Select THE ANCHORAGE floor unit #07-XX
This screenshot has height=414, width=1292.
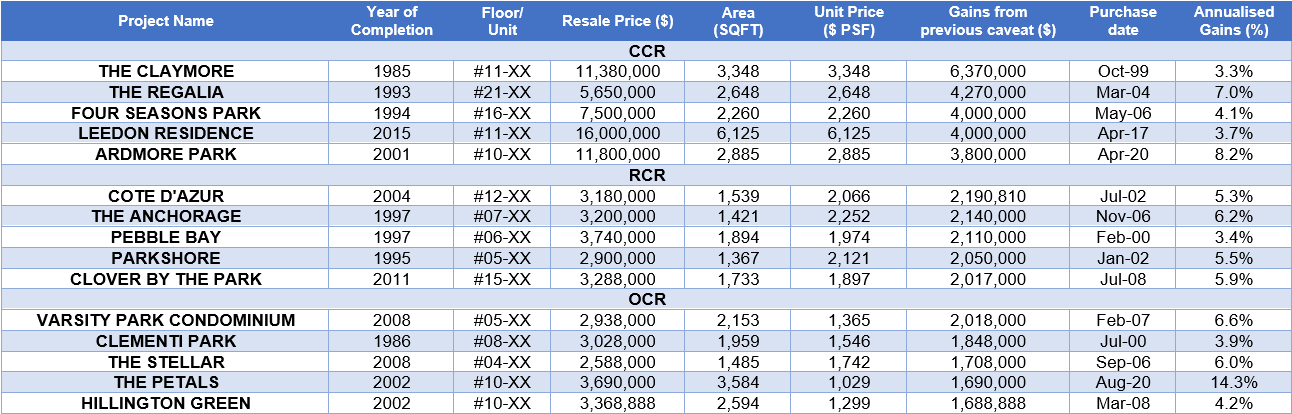pyautogui.click(x=505, y=216)
